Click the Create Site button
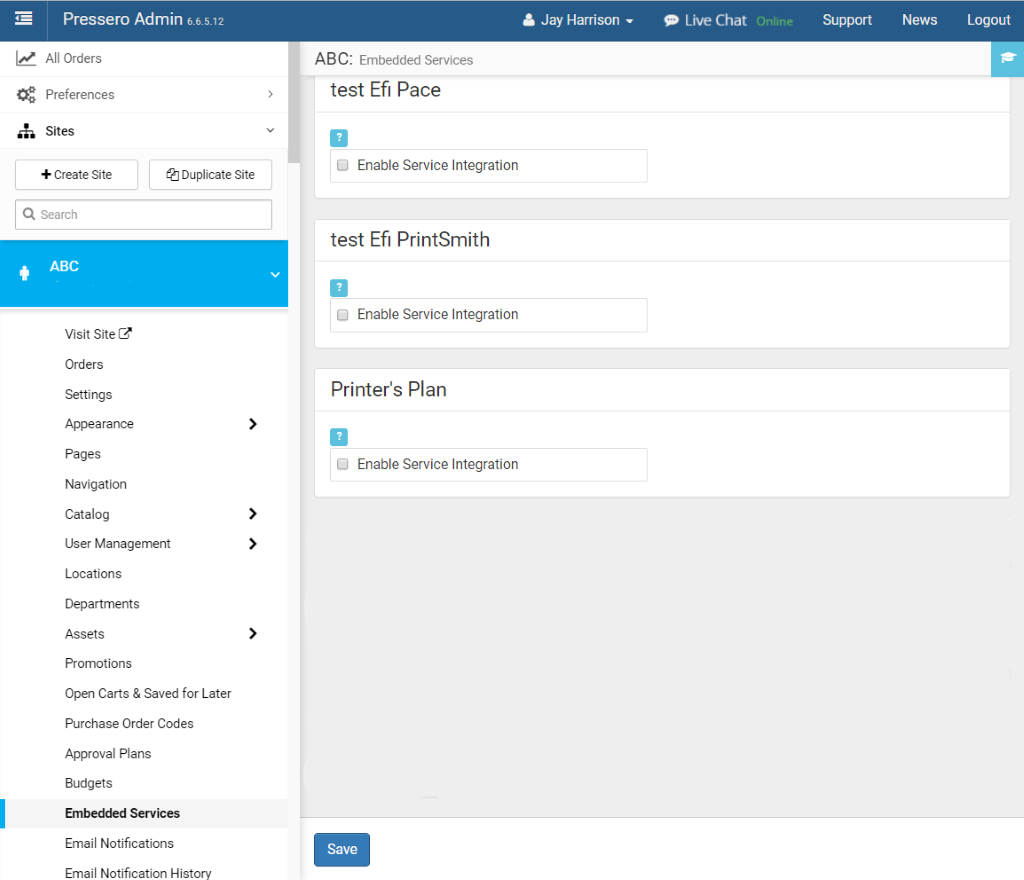The image size is (1024, 880). pyautogui.click(x=76, y=174)
